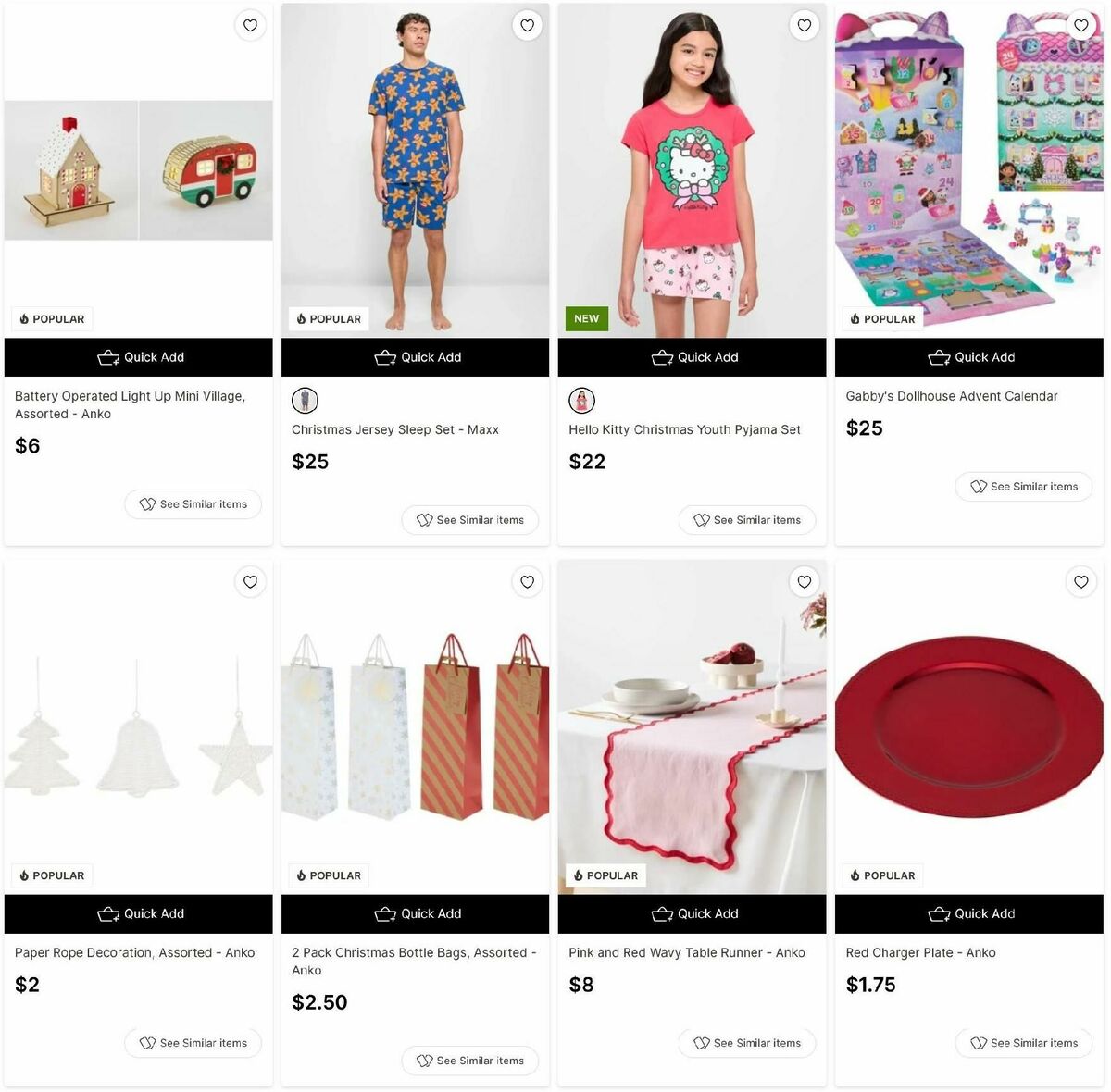Quick Add Gabby's Dollhouse Advent Calendar
1111x1092 pixels.
969,357
